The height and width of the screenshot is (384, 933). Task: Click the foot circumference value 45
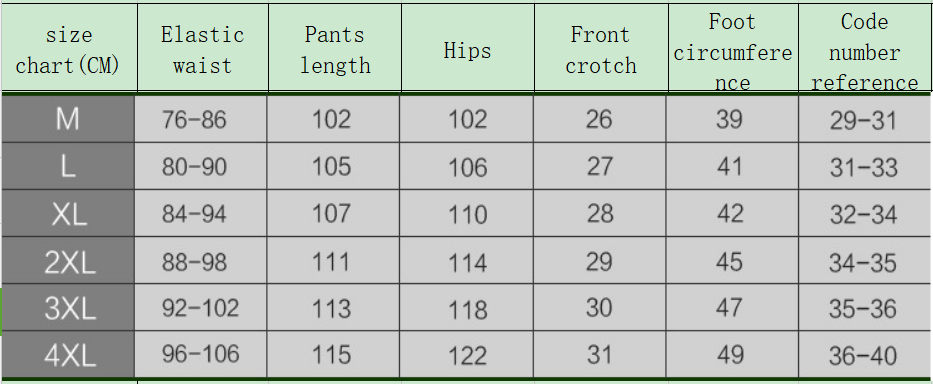tap(732, 260)
